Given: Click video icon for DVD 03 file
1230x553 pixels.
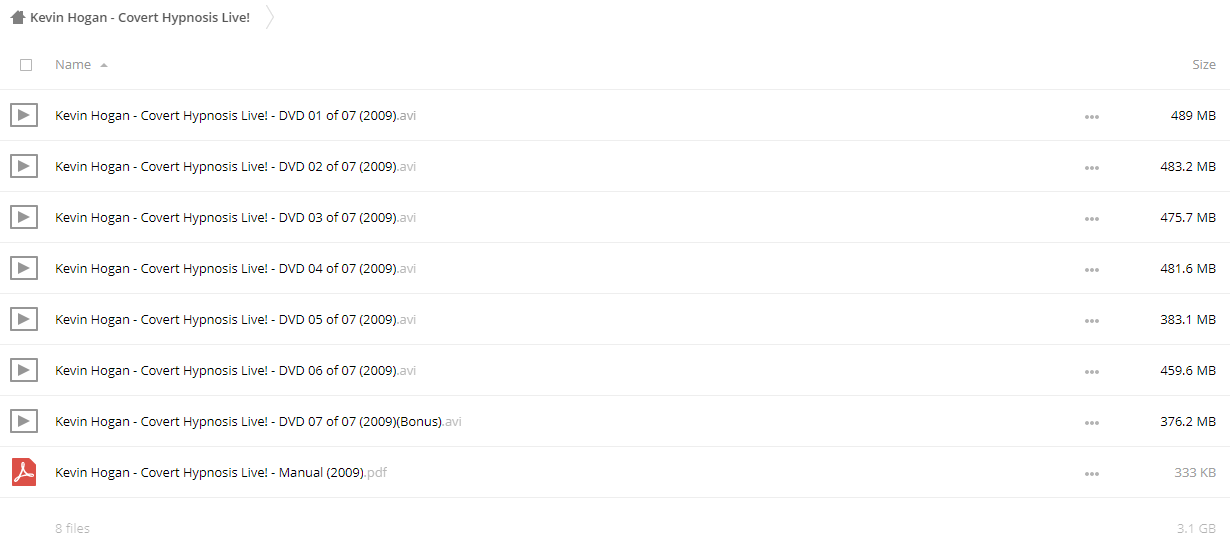Looking at the screenshot, I should click(x=24, y=217).
